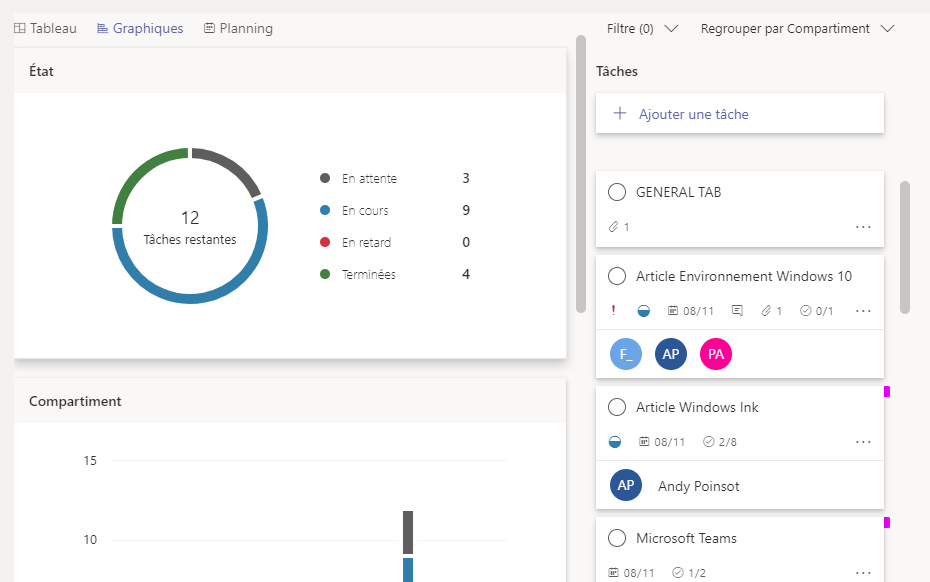Expand the Filtre (0) dropdown
The image size is (930, 582).
coord(642,28)
